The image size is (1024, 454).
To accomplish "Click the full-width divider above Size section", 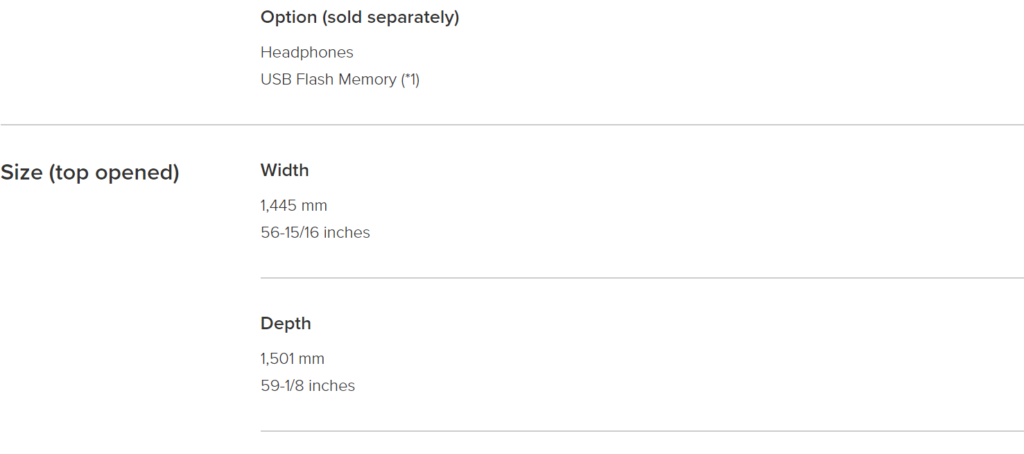I will 512,124.
